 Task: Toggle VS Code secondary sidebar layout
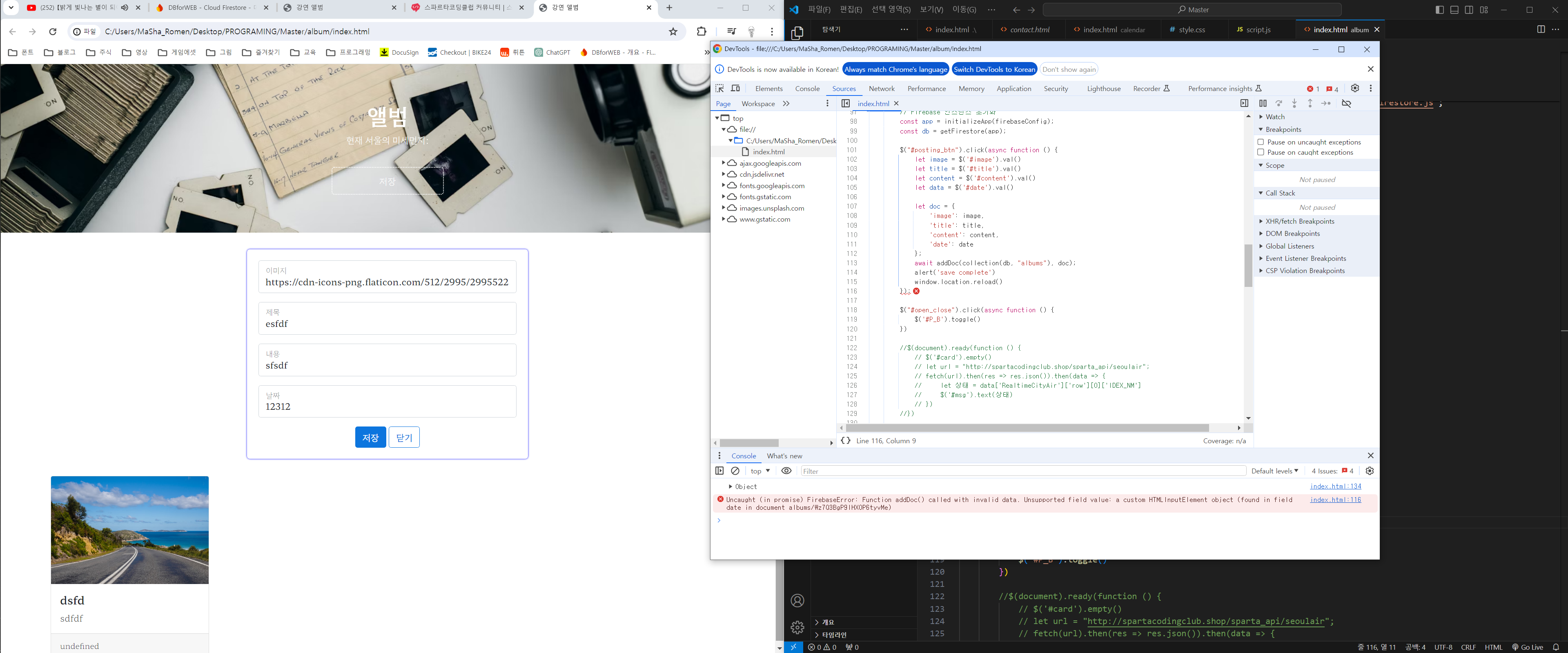[x=1470, y=10]
